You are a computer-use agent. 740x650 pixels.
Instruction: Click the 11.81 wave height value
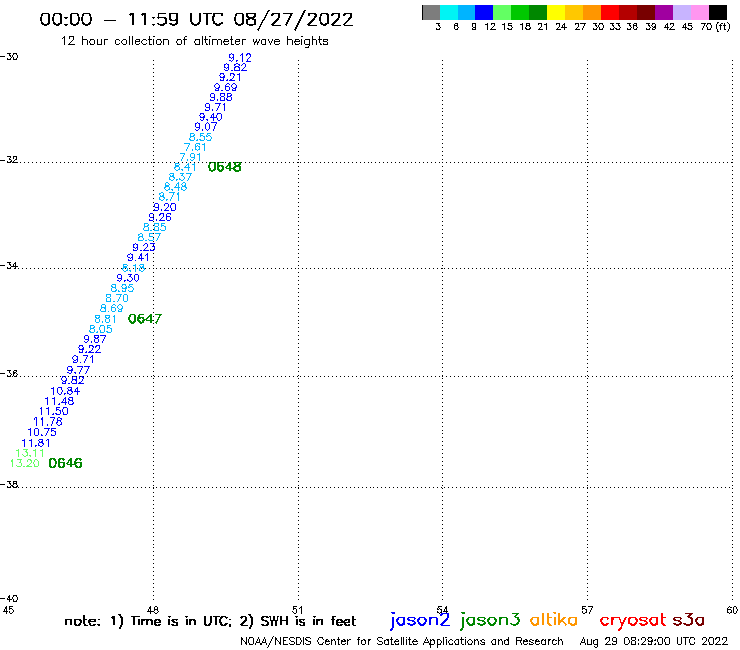click(x=36, y=443)
